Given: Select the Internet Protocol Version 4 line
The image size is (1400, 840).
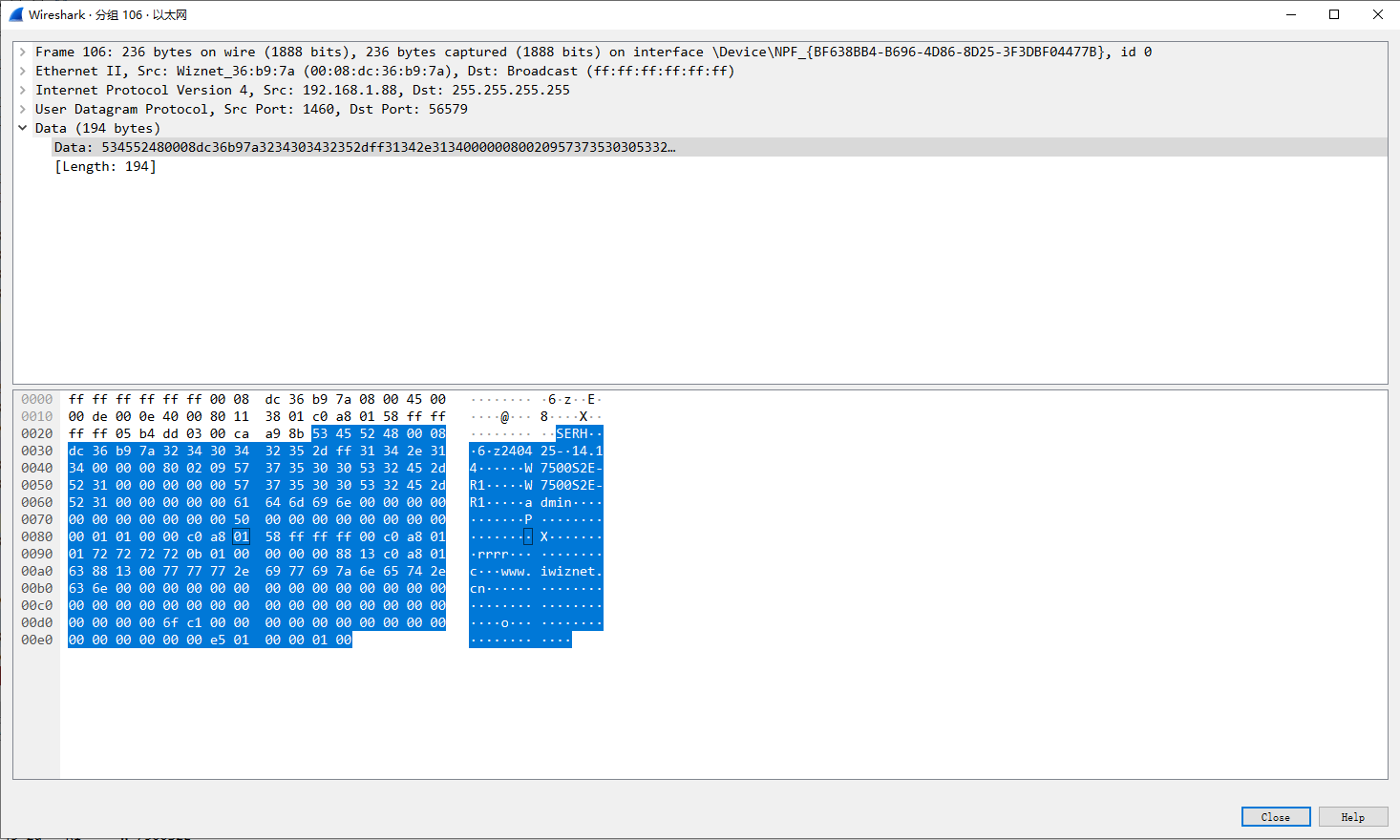Looking at the screenshot, I should tap(302, 90).
